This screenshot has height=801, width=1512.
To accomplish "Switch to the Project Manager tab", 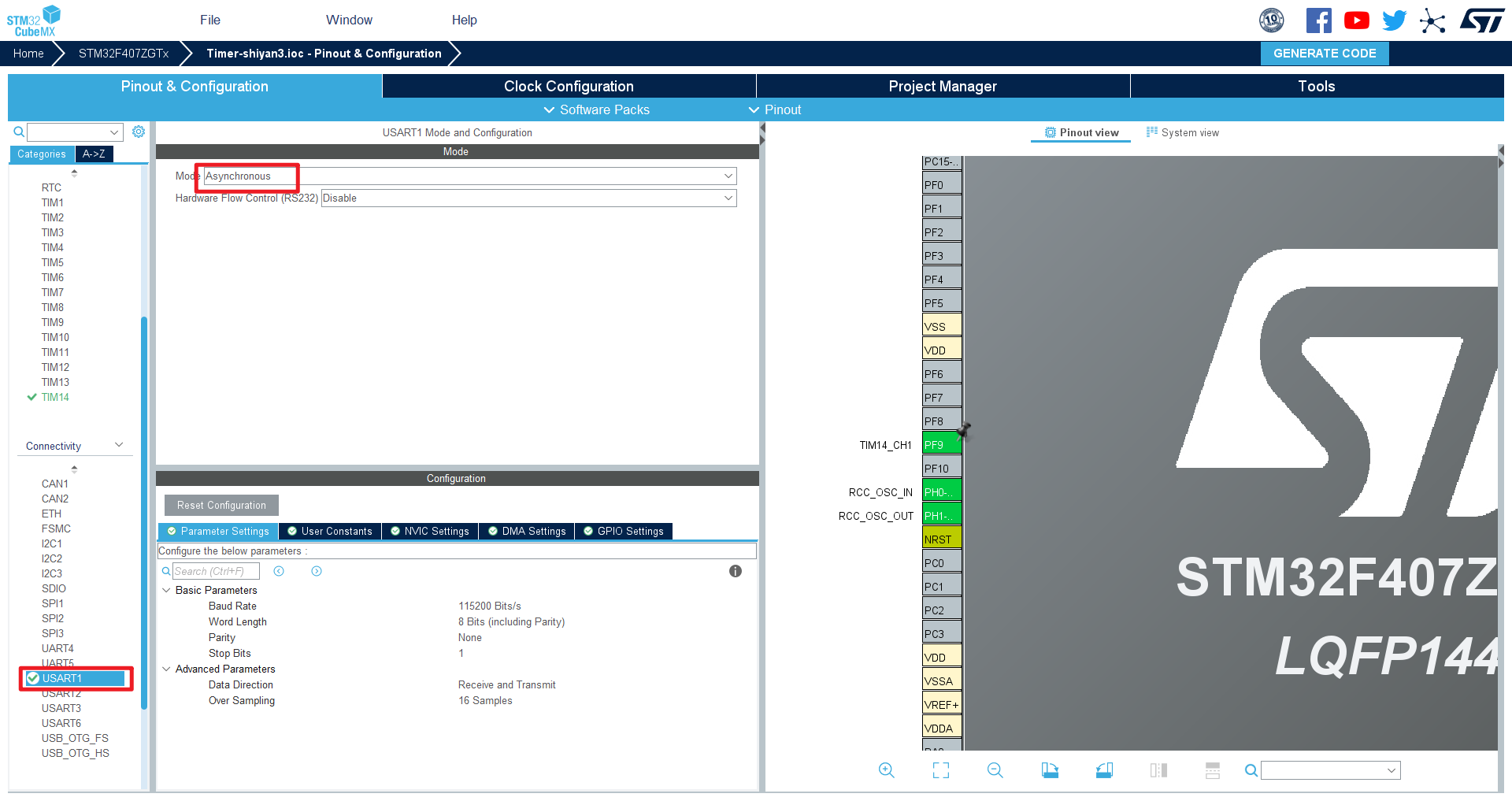I will click(943, 86).
